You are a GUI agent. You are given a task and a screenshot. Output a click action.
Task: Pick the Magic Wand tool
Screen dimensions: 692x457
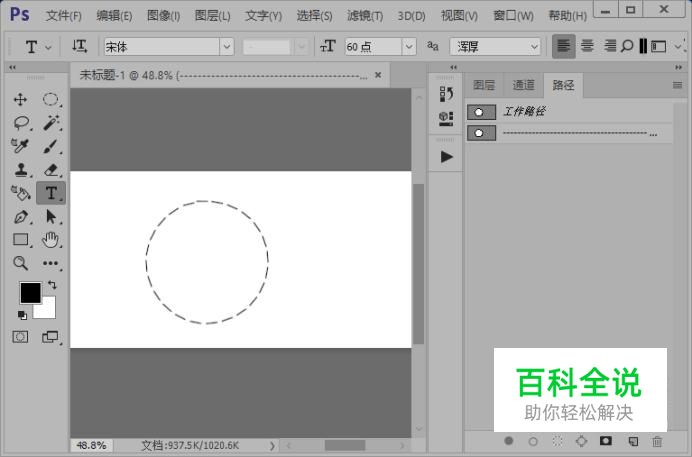[50, 123]
